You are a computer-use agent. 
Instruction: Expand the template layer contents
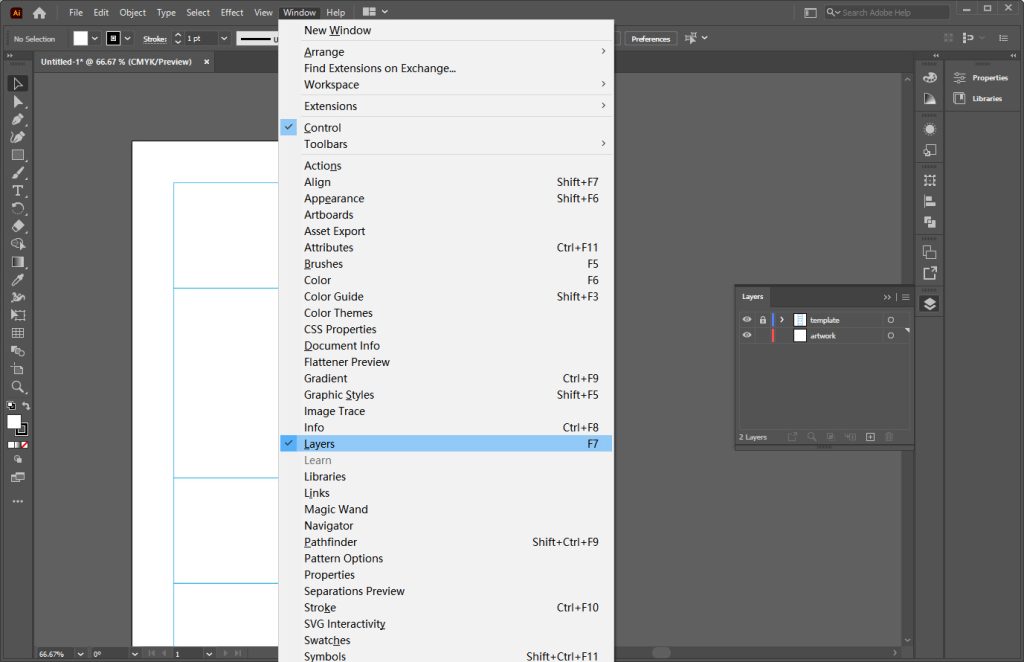pyautogui.click(x=782, y=320)
